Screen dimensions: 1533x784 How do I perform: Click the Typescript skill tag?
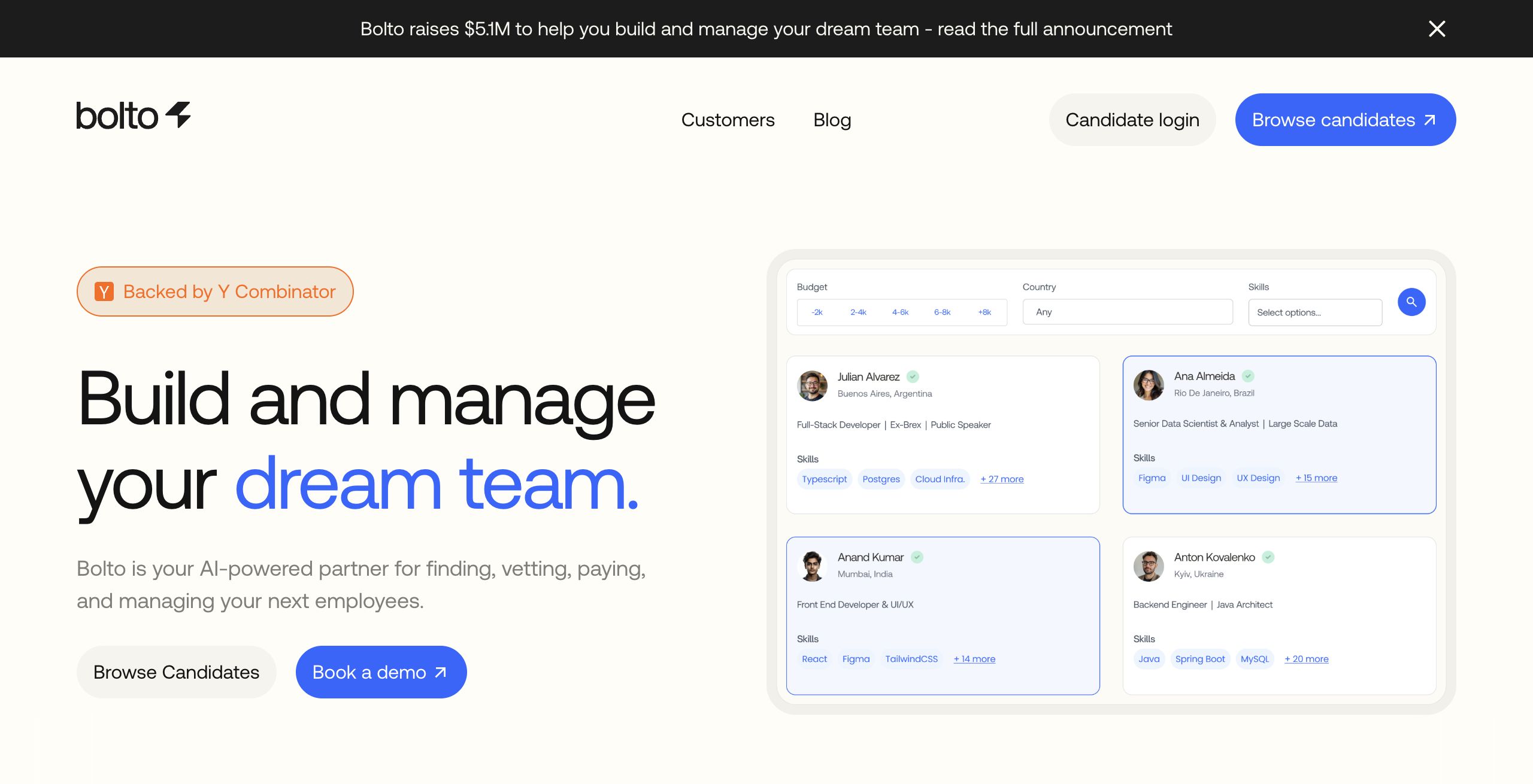[824, 479]
